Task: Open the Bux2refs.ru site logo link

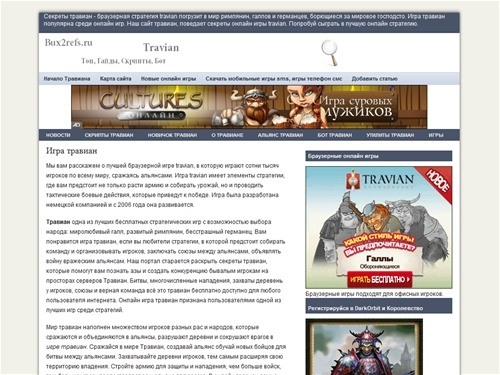Action: (69, 43)
